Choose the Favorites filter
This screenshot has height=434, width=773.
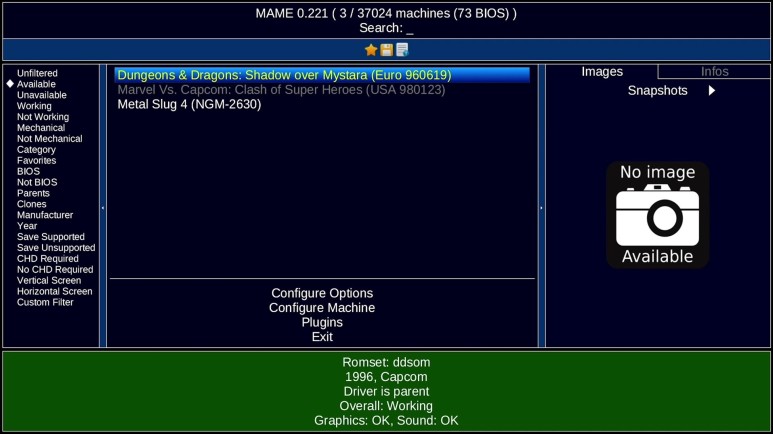coord(36,160)
